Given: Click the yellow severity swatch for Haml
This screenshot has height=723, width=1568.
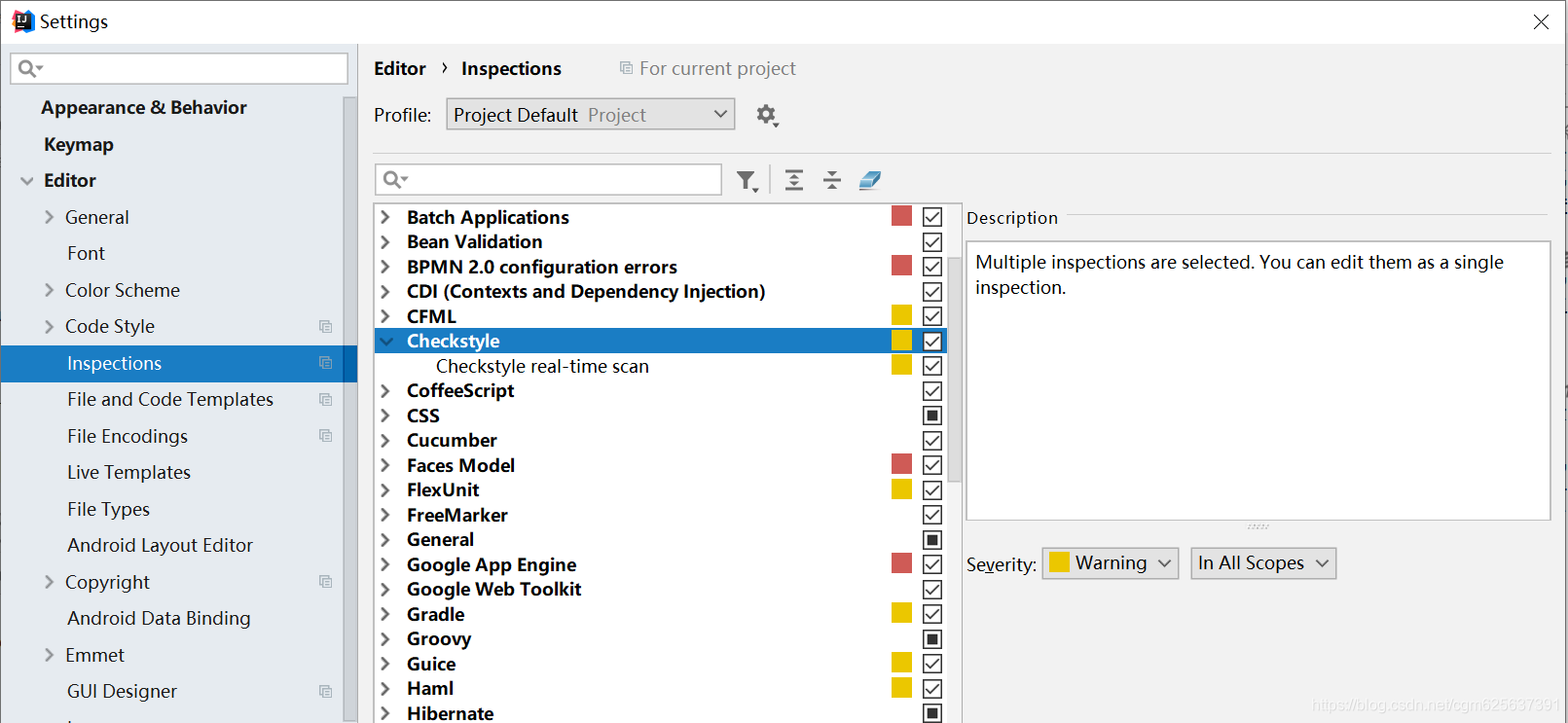Looking at the screenshot, I should (x=902, y=688).
